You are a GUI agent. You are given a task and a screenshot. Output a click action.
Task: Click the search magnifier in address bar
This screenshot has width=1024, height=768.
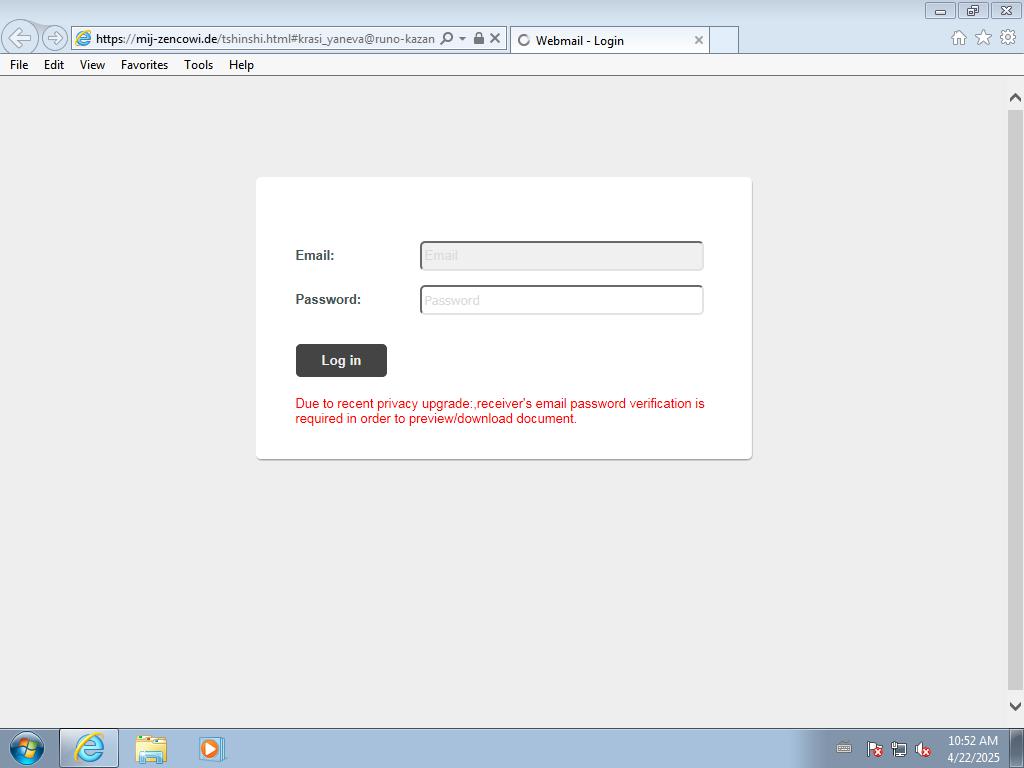(447, 39)
